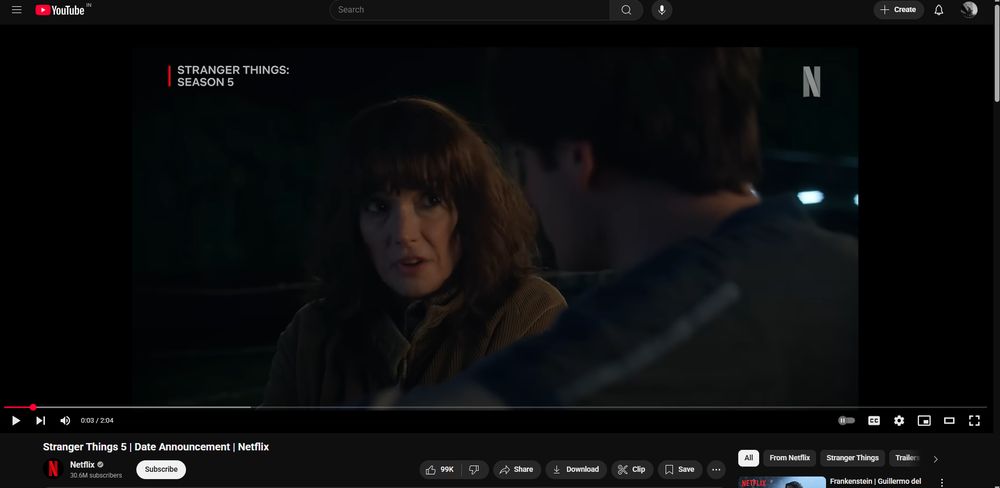Focus the Search input field
The height and width of the screenshot is (488, 1000).
click(x=470, y=10)
